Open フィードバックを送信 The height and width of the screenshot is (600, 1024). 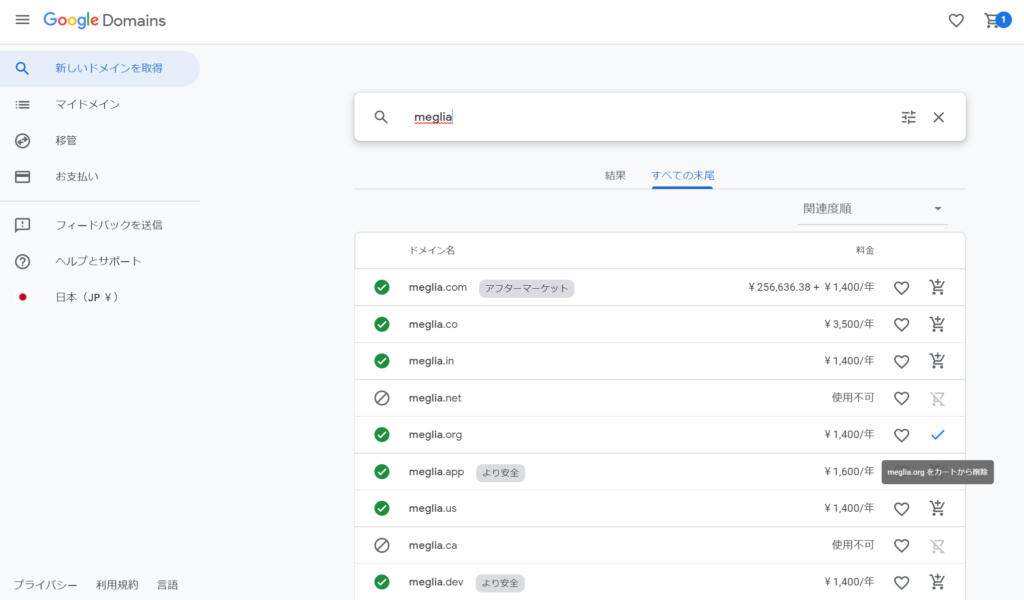[99, 225]
